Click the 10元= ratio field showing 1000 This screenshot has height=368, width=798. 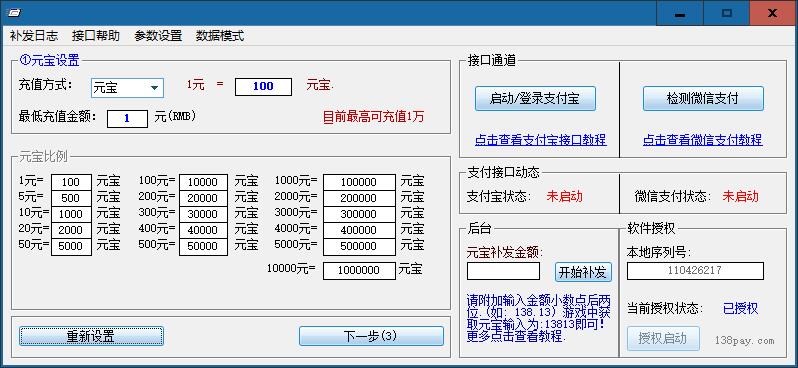pos(71,214)
